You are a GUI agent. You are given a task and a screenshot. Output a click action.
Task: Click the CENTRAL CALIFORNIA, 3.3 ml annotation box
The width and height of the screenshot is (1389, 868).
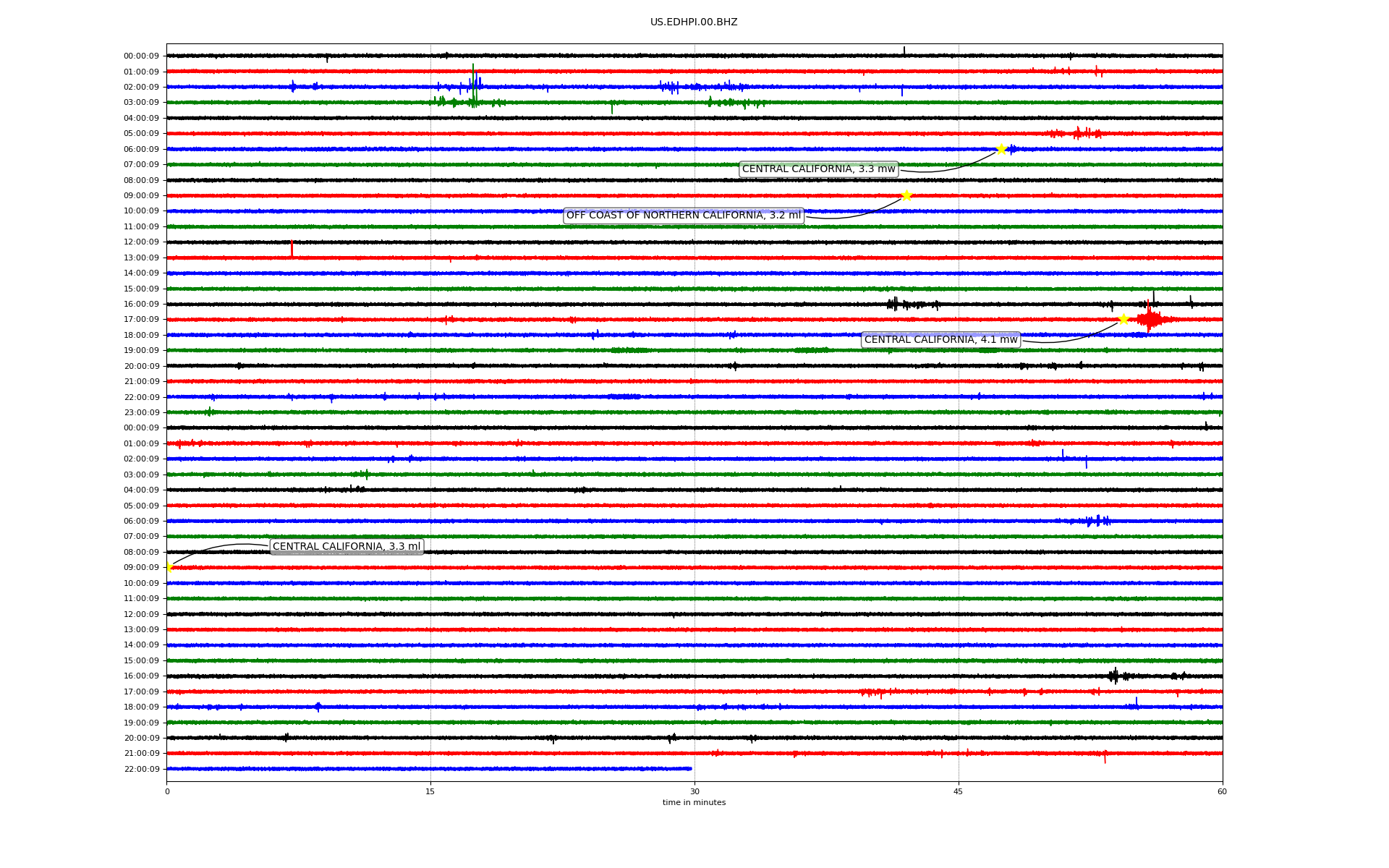[347, 547]
